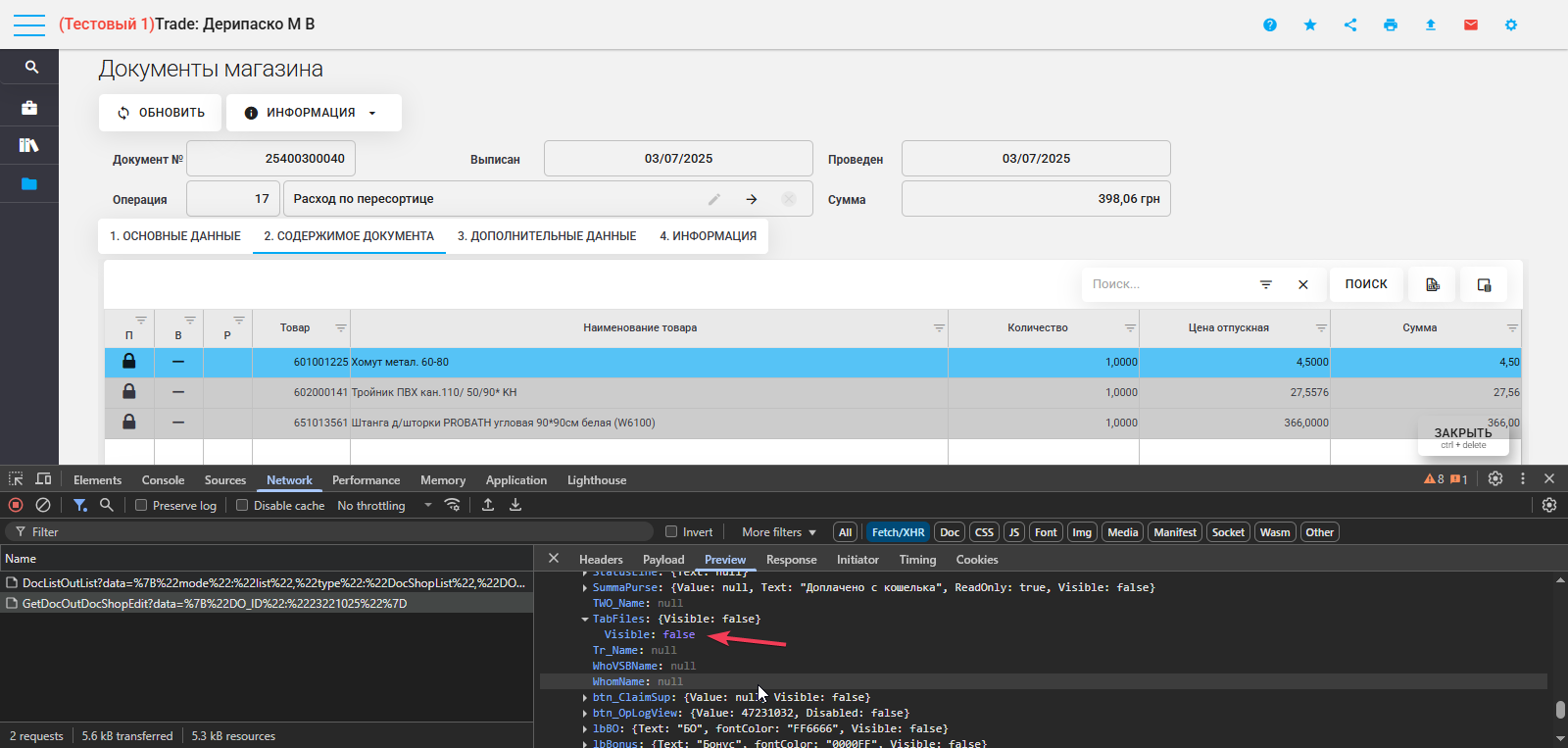1568x748 pixels.
Task: Switch to 3. ДОПОЛНИТЕЛЬНЫЕ ДАННЫЕ tab
Action: [547, 236]
